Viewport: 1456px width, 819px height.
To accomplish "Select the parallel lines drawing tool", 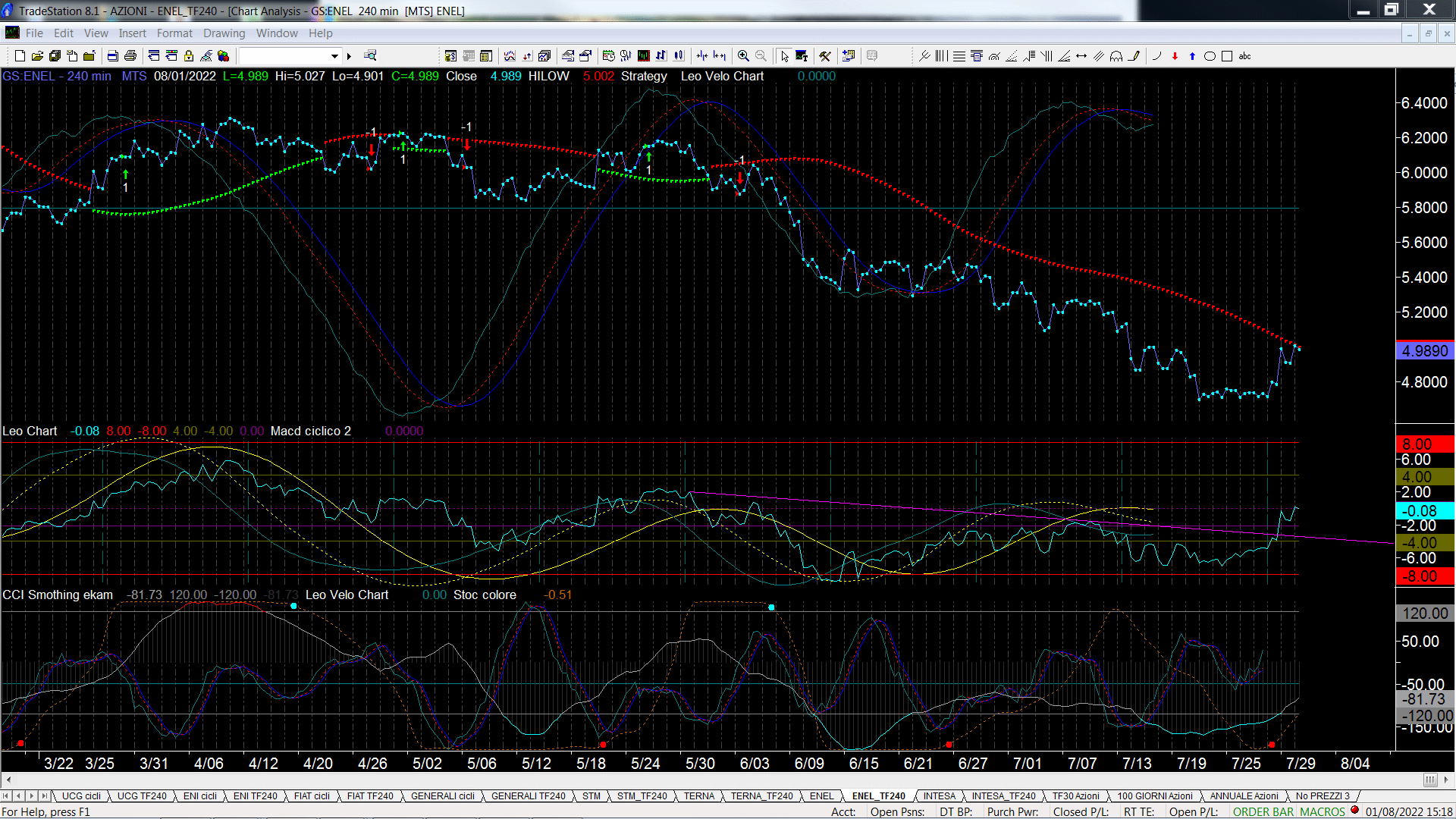I will click(x=1098, y=55).
